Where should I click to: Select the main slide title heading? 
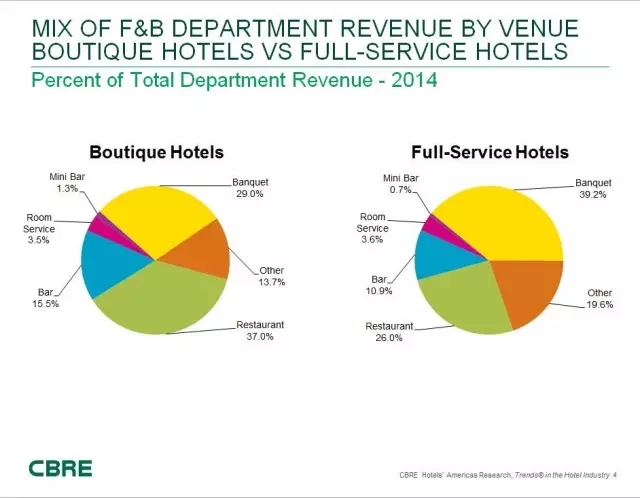click(x=305, y=40)
